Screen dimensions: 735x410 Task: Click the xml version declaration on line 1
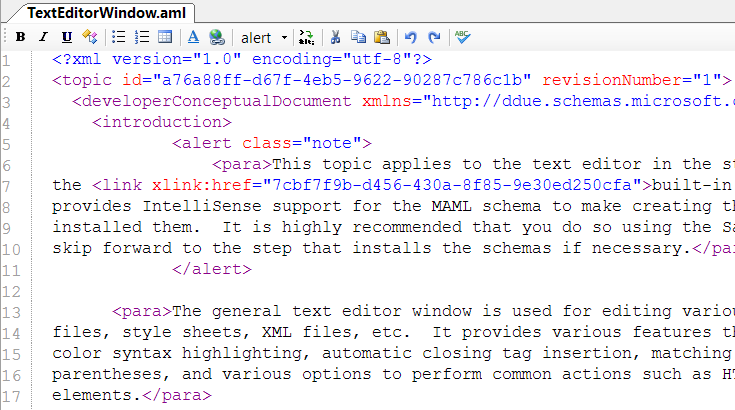(x=242, y=60)
